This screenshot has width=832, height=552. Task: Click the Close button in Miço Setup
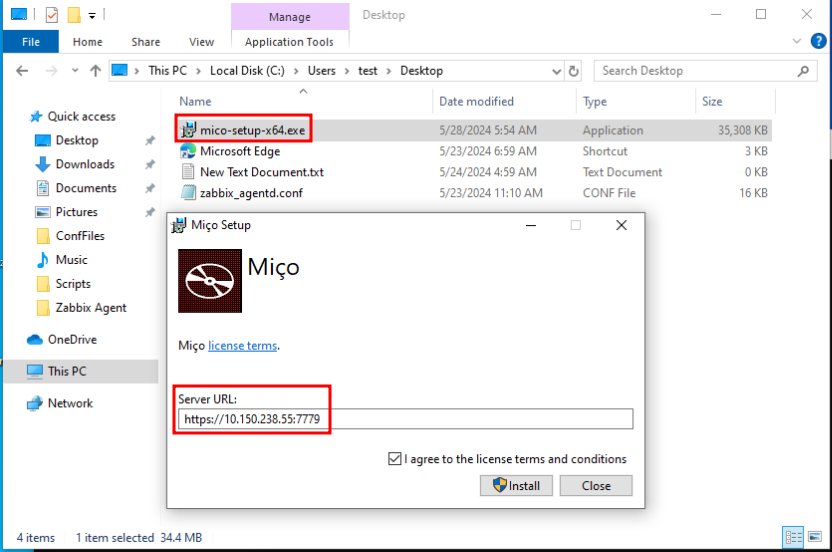click(596, 486)
